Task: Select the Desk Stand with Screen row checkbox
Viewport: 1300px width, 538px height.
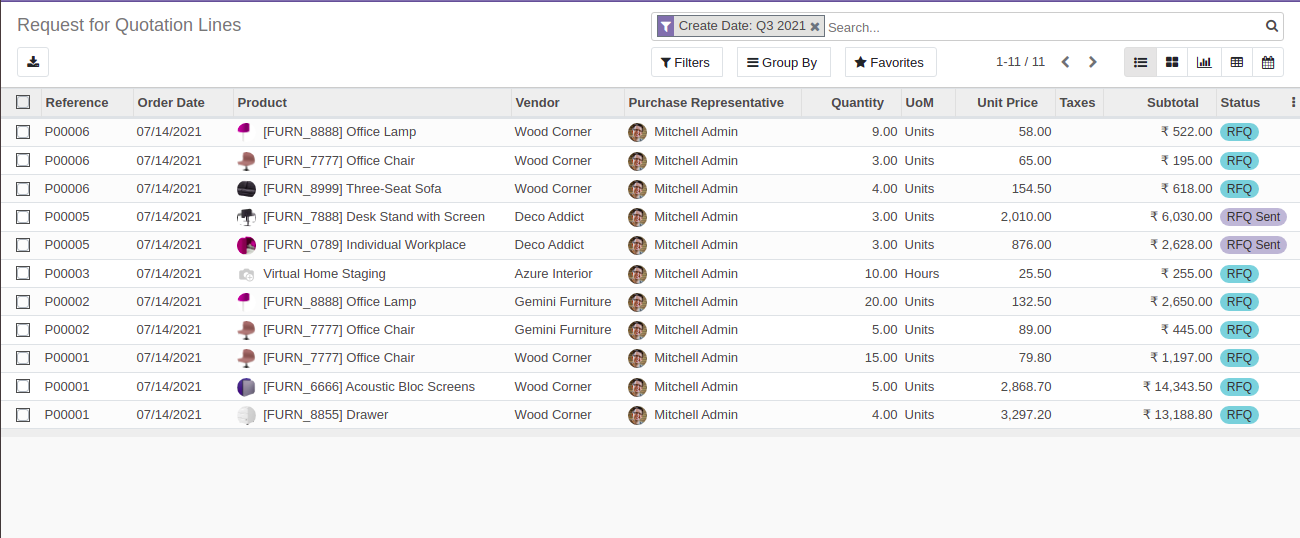Action: coord(23,217)
